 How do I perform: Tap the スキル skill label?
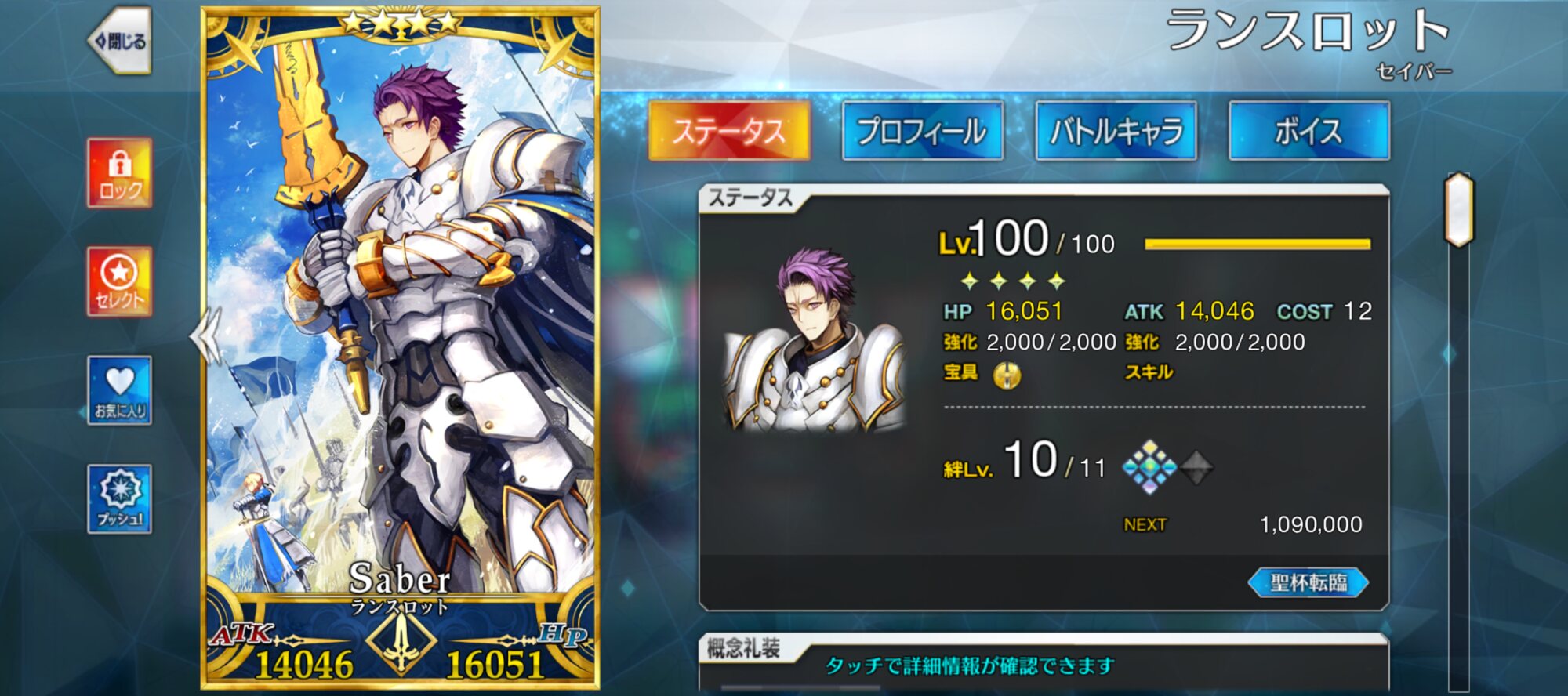1149,372
